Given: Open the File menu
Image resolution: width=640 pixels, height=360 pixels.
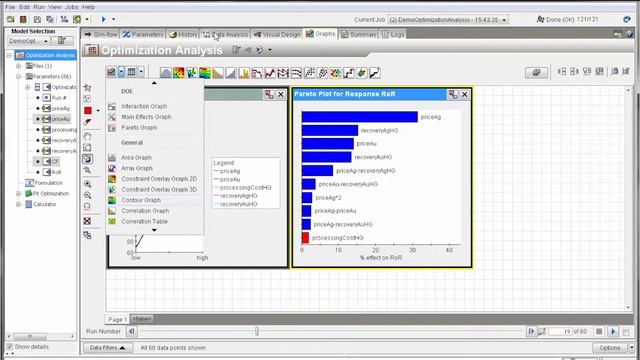Looking at the screenshot, I should pos(10,7).
